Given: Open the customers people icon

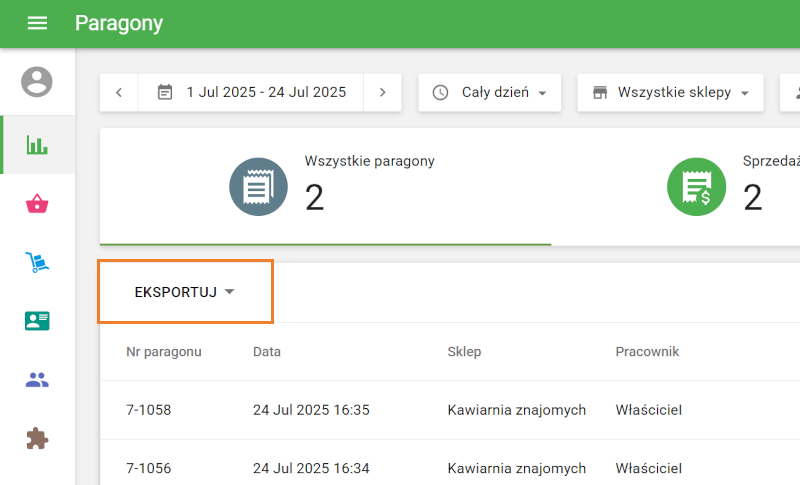Looking at the screenshot, I should [37, 380].
